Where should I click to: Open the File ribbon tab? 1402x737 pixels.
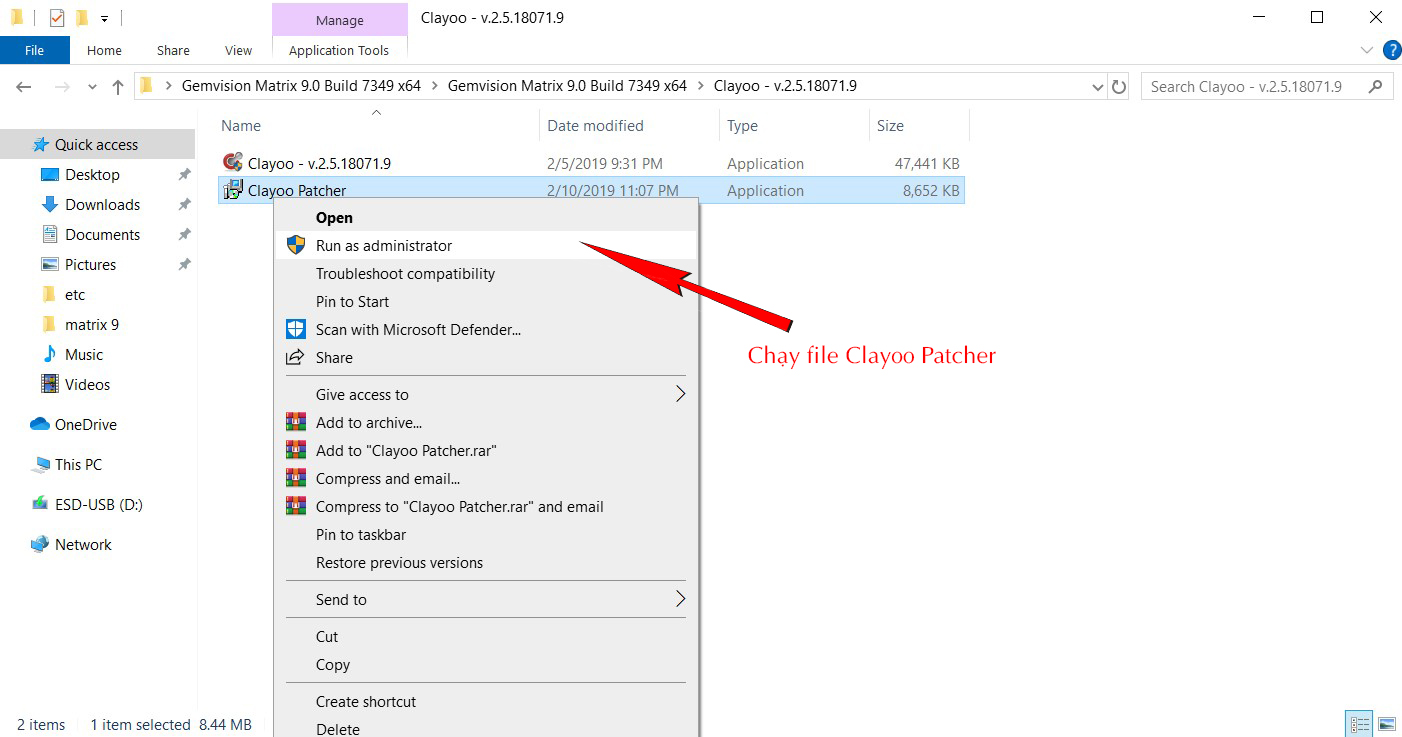[x=34, y=50]
